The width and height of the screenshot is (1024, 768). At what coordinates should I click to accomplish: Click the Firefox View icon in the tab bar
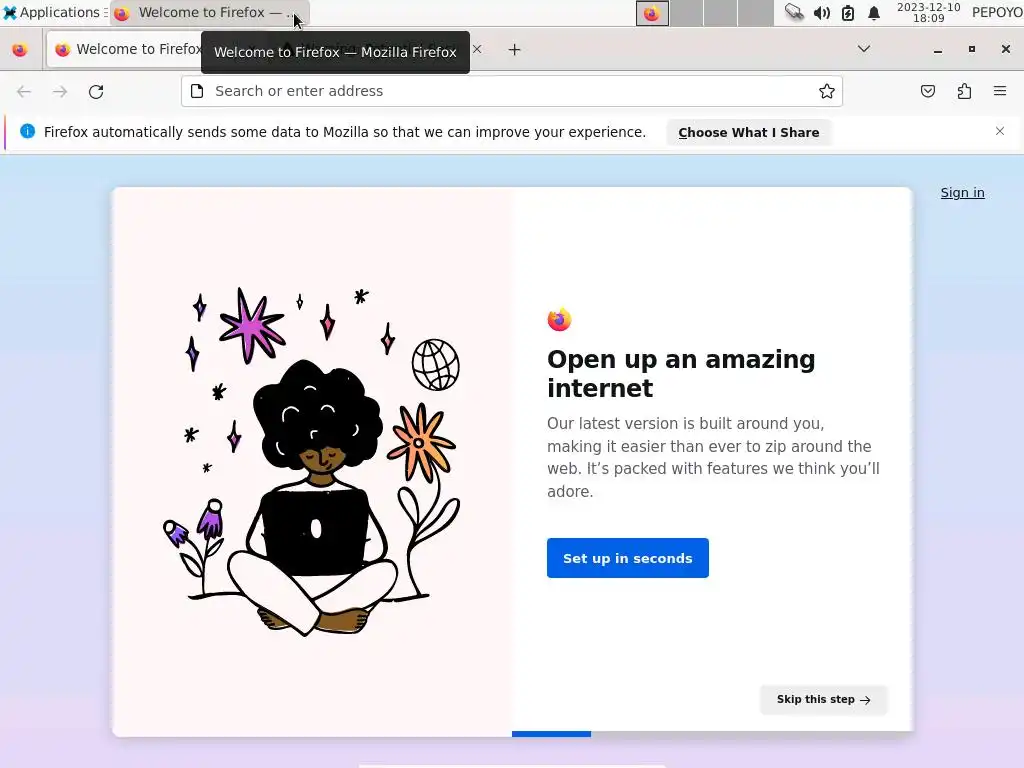point(20,50)
